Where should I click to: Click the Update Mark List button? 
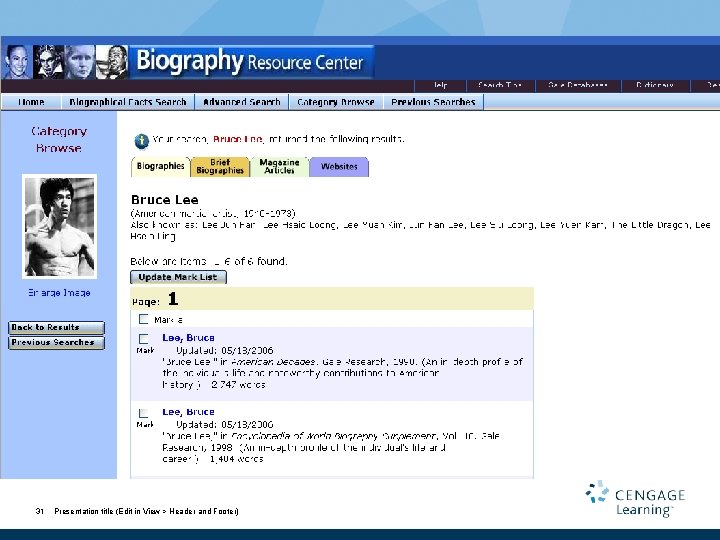[178, 277]
